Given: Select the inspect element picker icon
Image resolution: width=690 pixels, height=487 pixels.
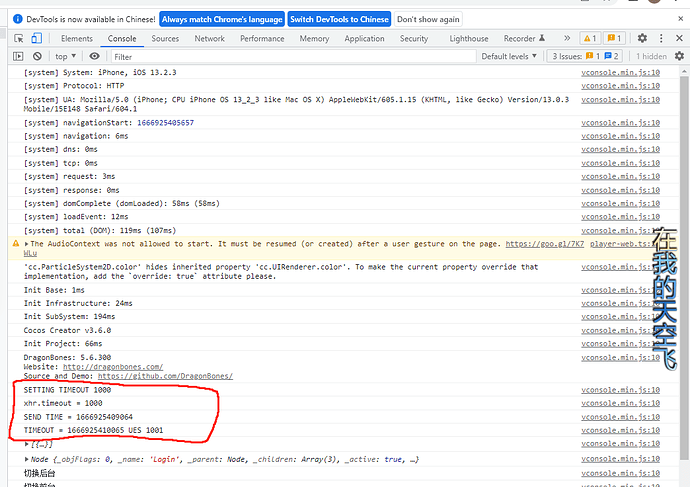Looking at the screenshot, I should [18, 39].
